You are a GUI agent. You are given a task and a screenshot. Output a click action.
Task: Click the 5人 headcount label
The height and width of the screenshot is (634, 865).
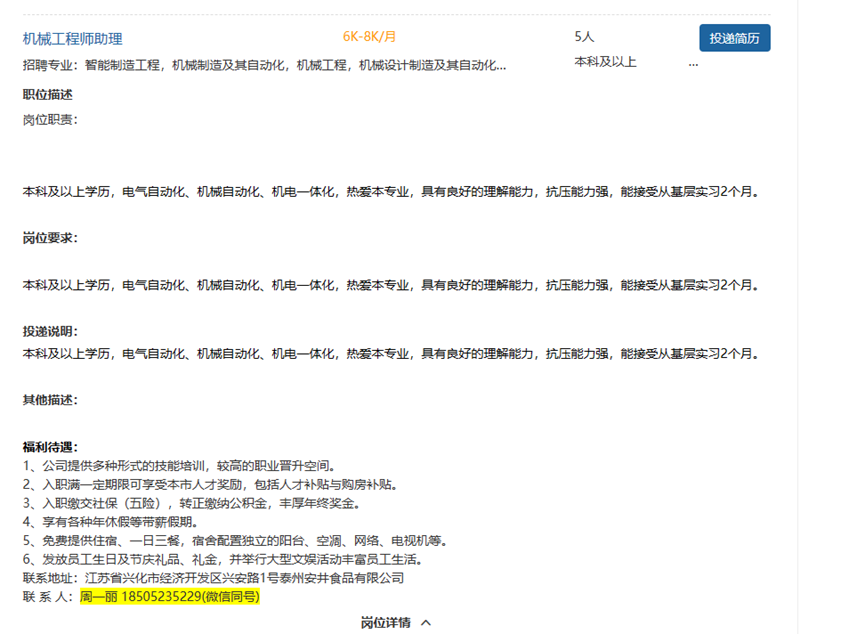coord(584,36)
